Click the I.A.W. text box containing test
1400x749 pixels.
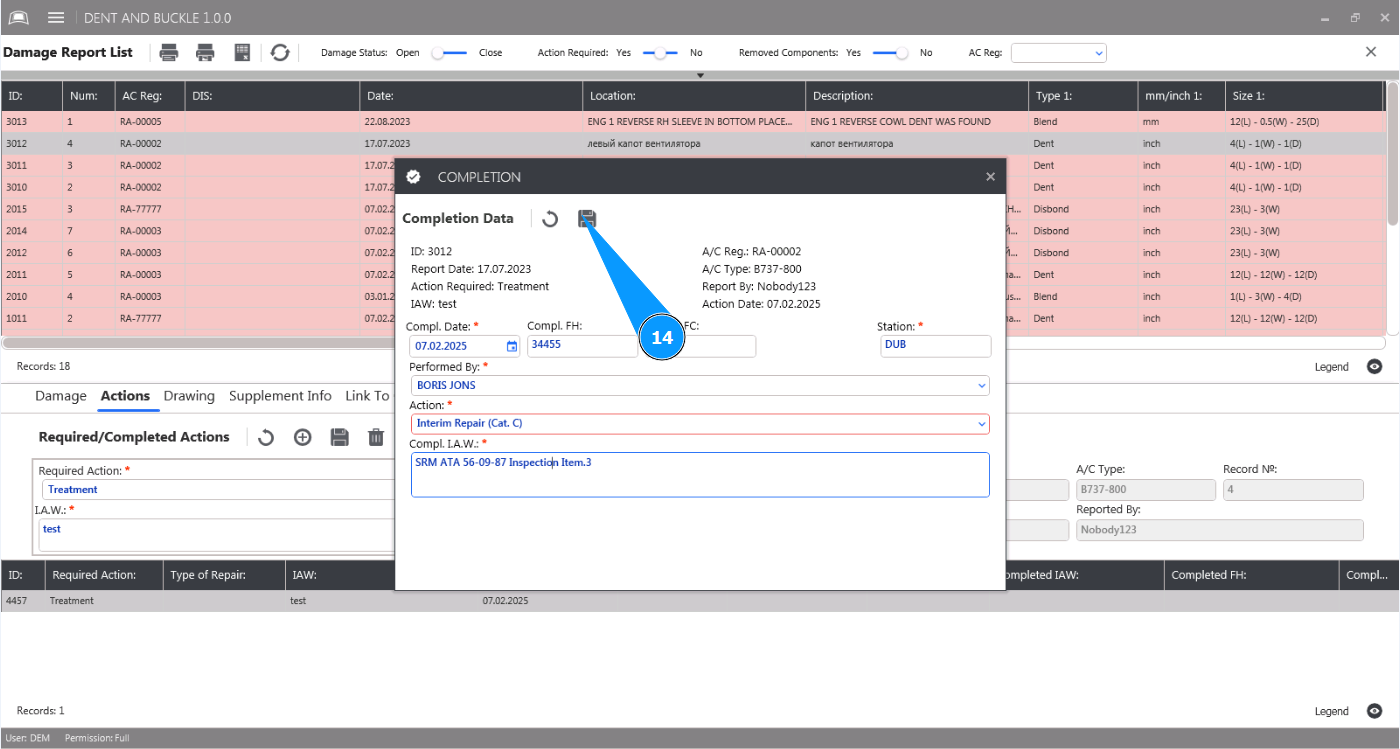click(218, 534)
